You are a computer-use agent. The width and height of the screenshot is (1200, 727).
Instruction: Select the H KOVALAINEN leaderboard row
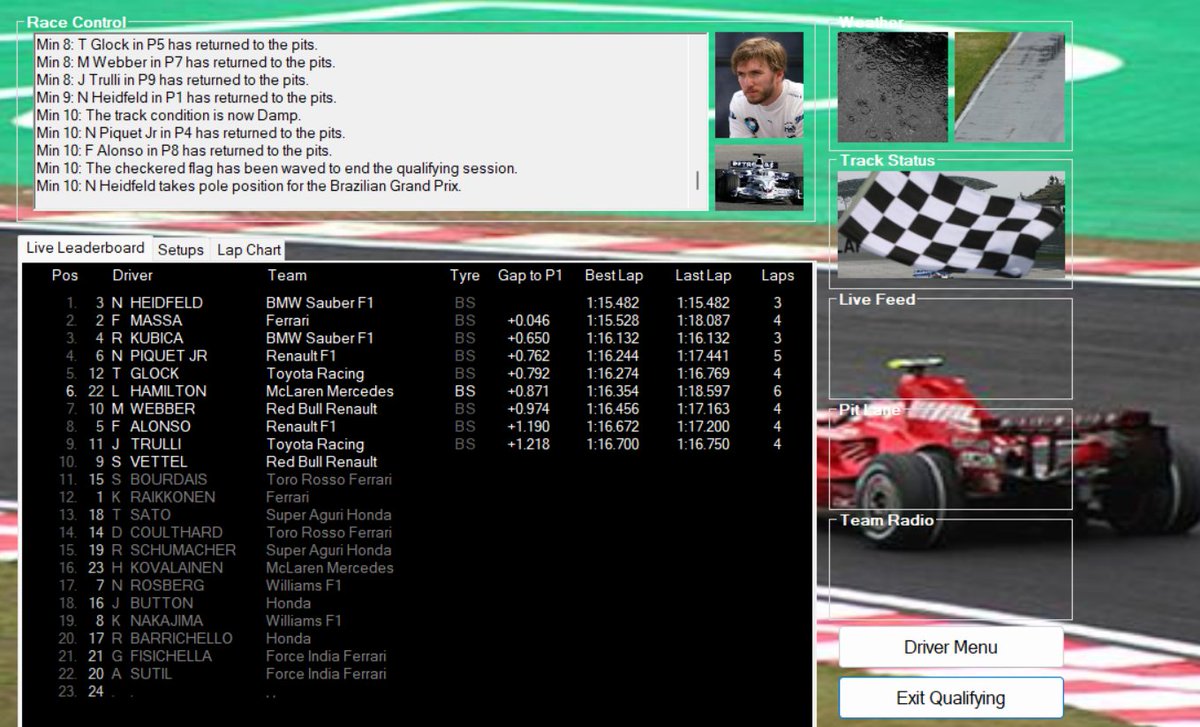click(x=418, y=568)
